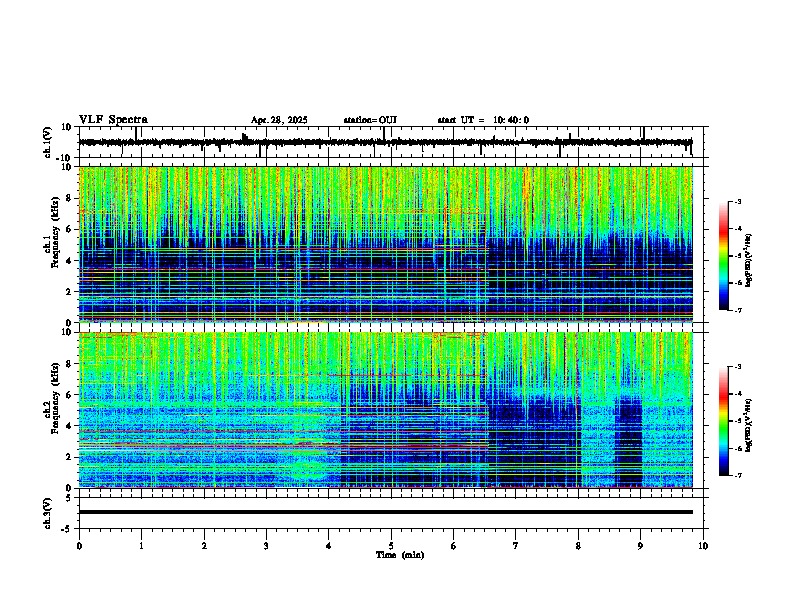Click the "ch.3(V)" axis label

pyautogui.click(x=48, y=513)
